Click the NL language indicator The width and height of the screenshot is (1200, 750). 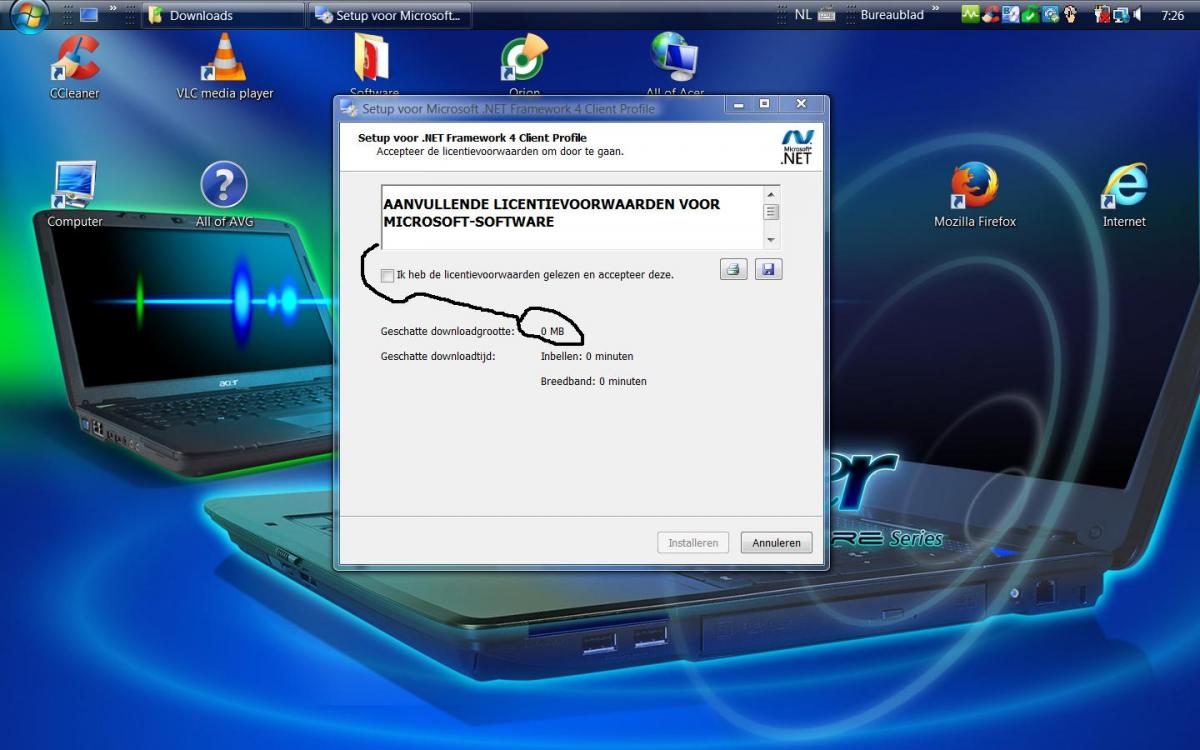[x=803, y=15]
